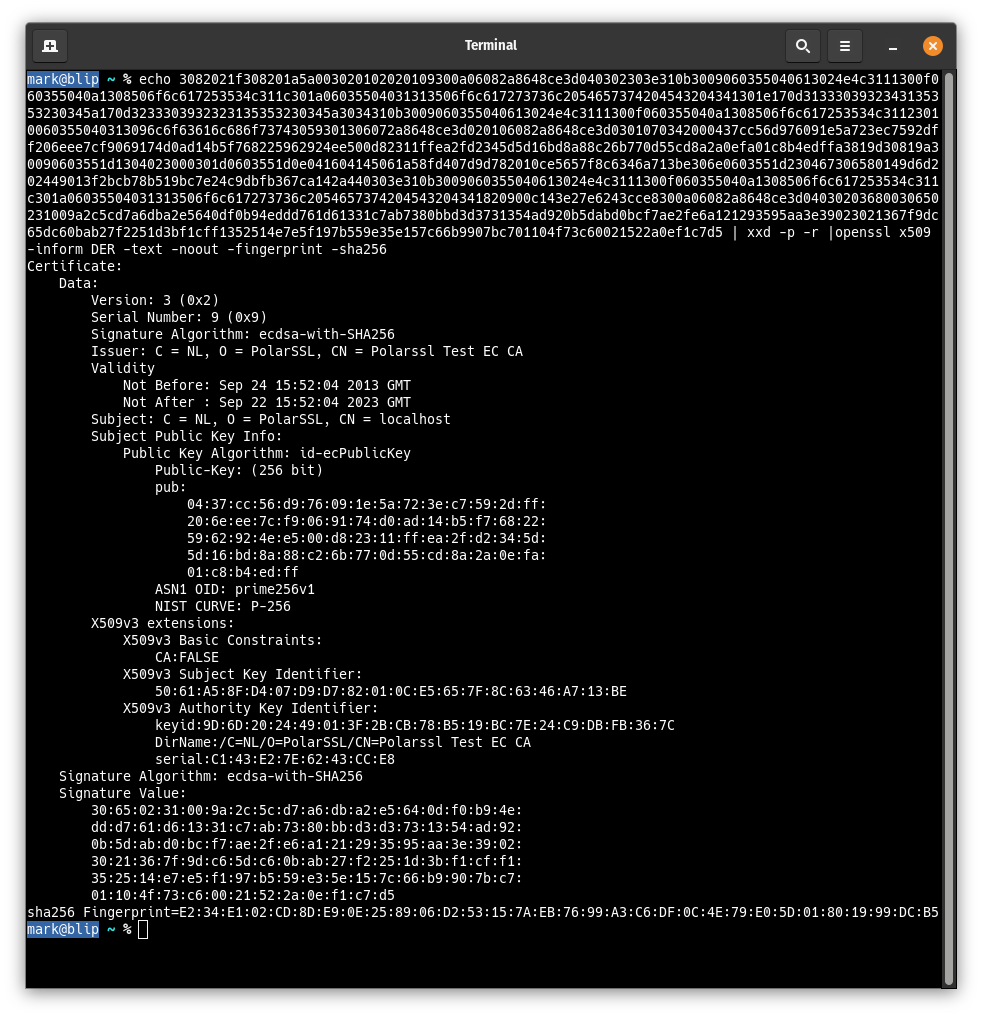
Task: Click the Public-Key: (256 bit) line
Action: 238,470
